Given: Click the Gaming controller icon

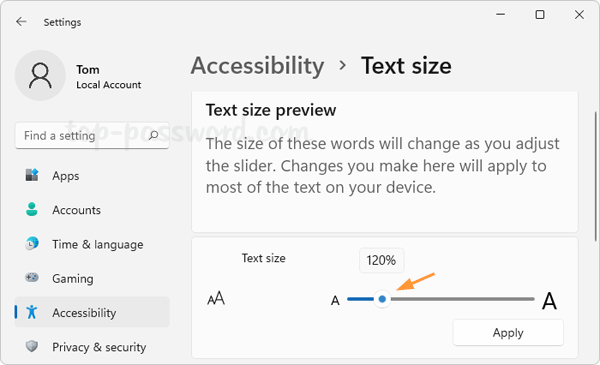Looking at the screenshot, I should (x=32, y=277).
